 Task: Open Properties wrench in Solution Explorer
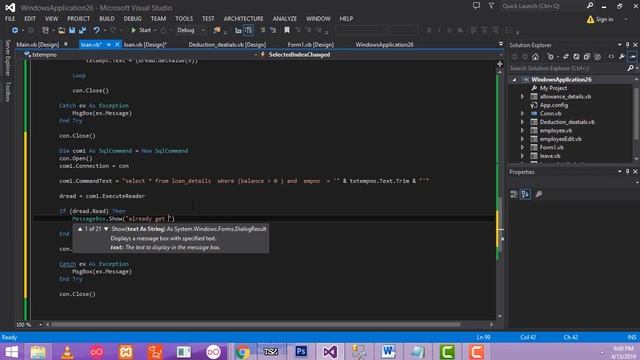pos(622,57)
